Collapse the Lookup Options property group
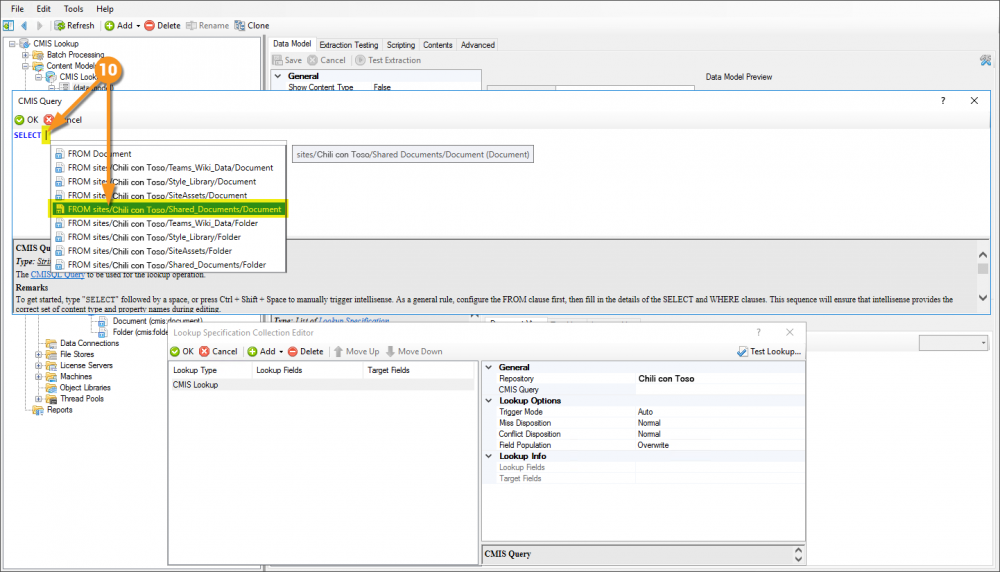 489,401
